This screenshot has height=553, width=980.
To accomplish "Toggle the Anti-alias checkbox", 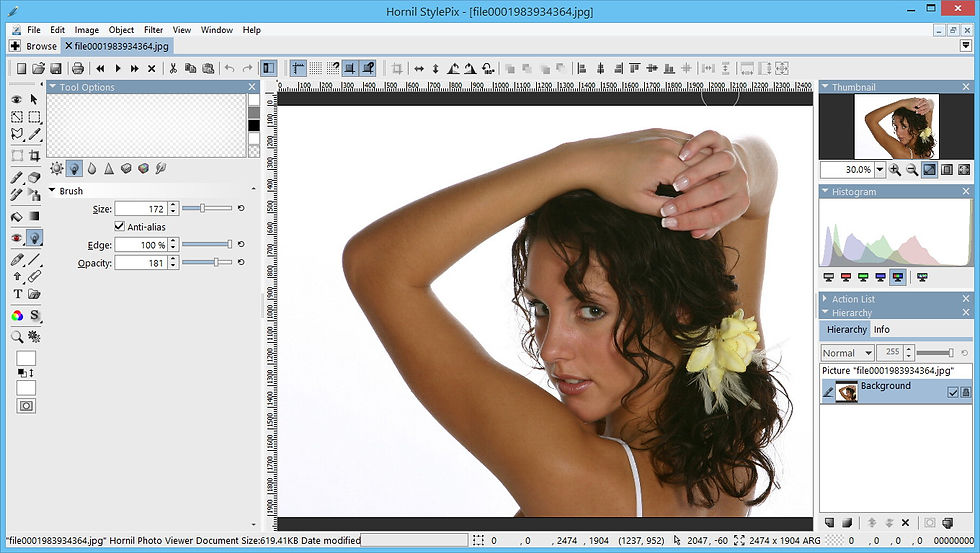I will tap(119, 226).
